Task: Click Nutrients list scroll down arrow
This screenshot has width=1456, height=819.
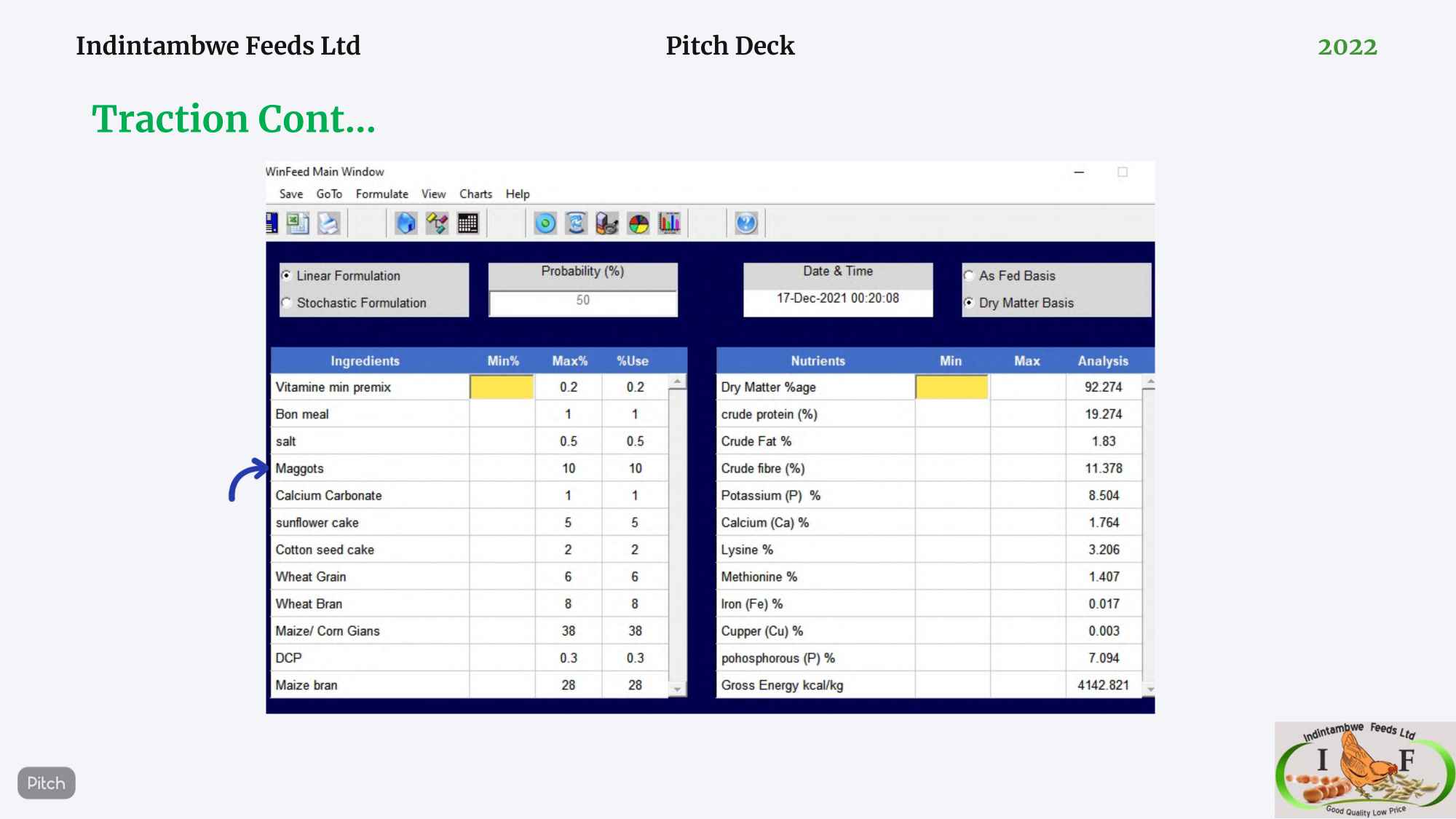Action: (x=1150, y=689)
